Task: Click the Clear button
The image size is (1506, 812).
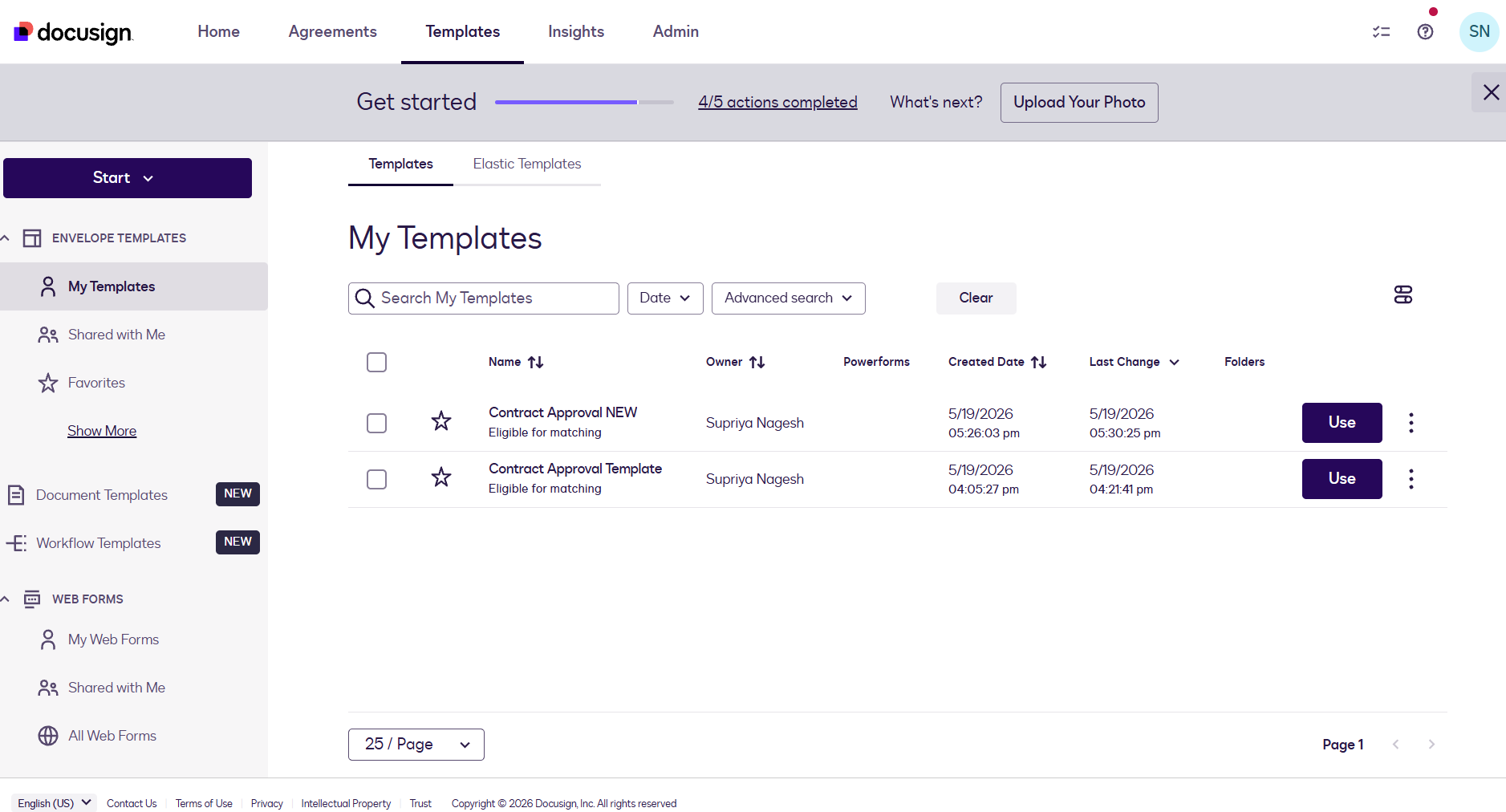Action: coord(976,298)
